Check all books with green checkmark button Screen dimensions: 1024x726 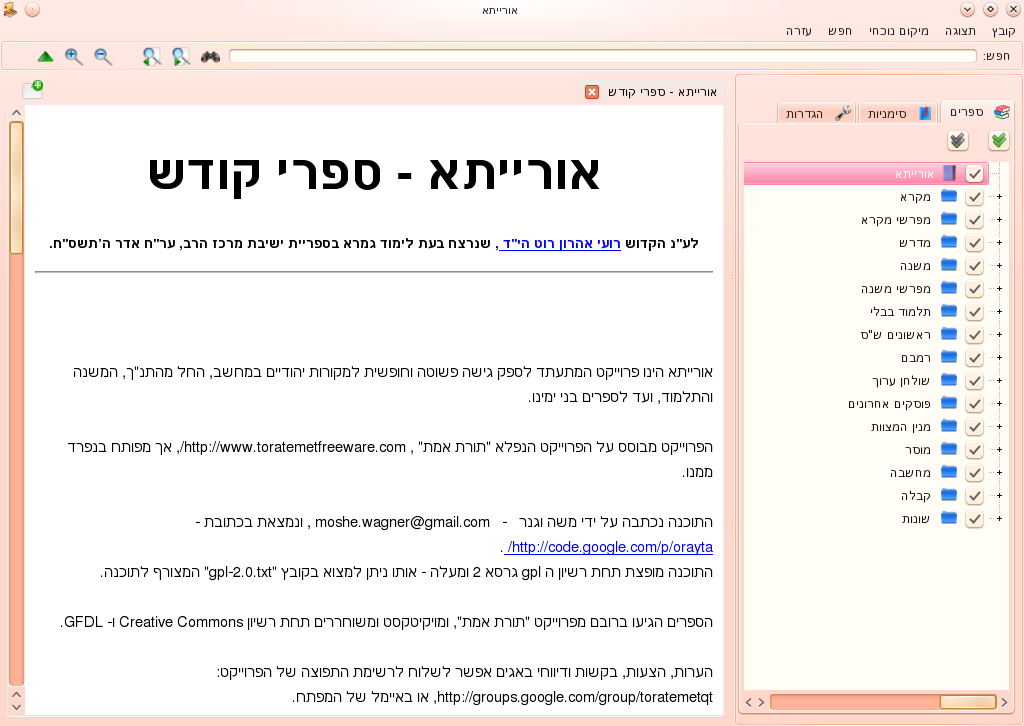point(999,140)
